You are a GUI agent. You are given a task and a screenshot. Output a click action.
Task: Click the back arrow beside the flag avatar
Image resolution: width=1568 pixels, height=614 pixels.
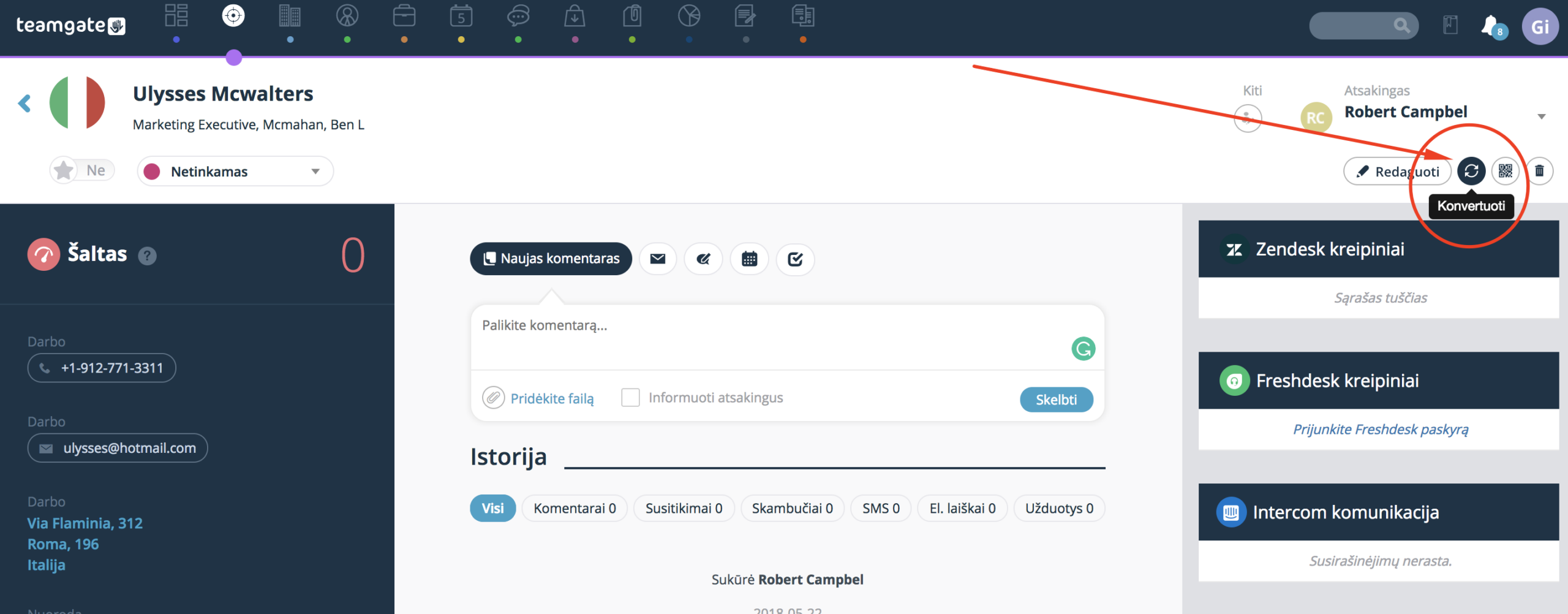point(24,103)
